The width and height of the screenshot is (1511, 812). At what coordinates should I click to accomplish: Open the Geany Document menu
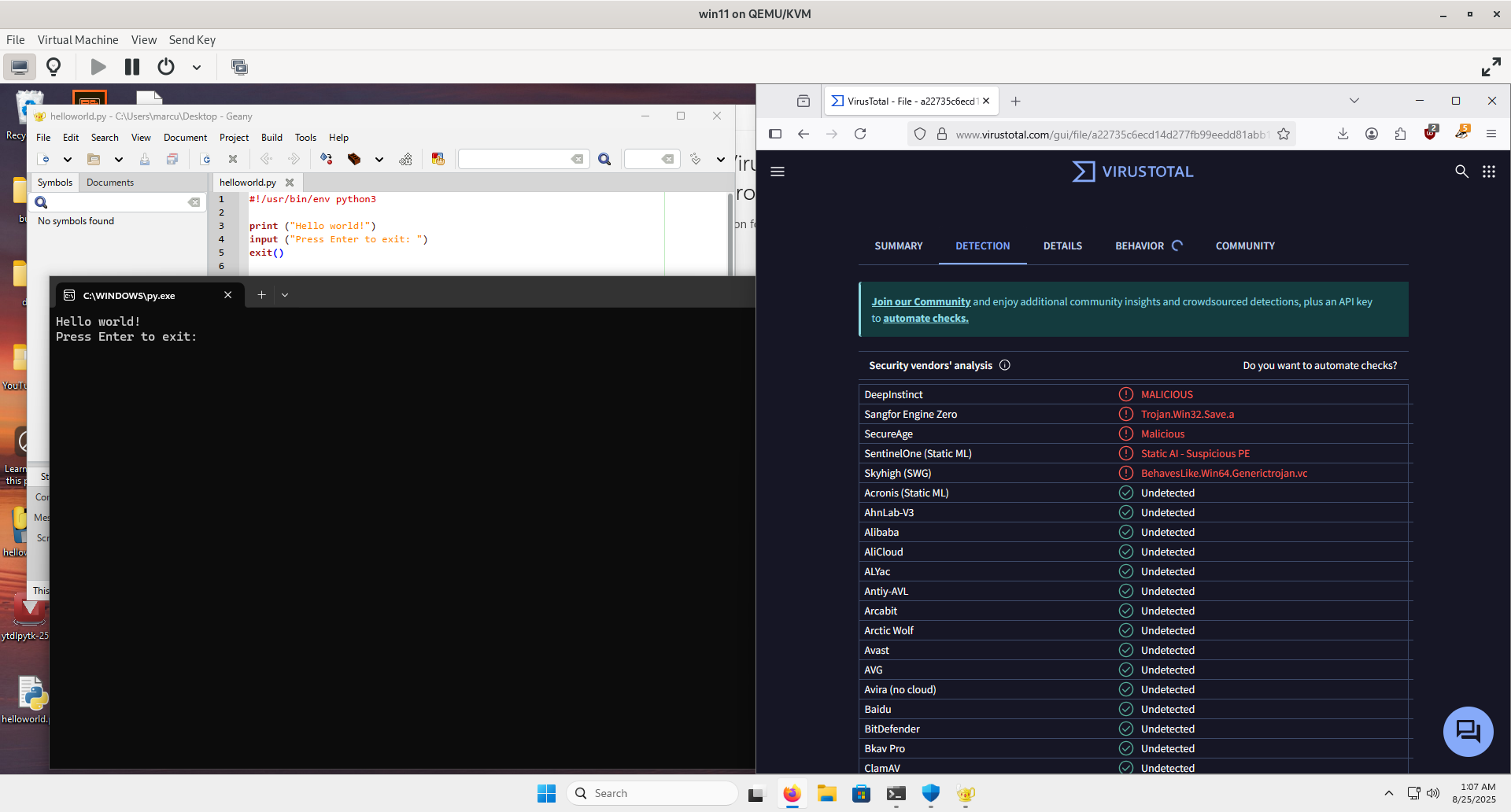(185, 137)
